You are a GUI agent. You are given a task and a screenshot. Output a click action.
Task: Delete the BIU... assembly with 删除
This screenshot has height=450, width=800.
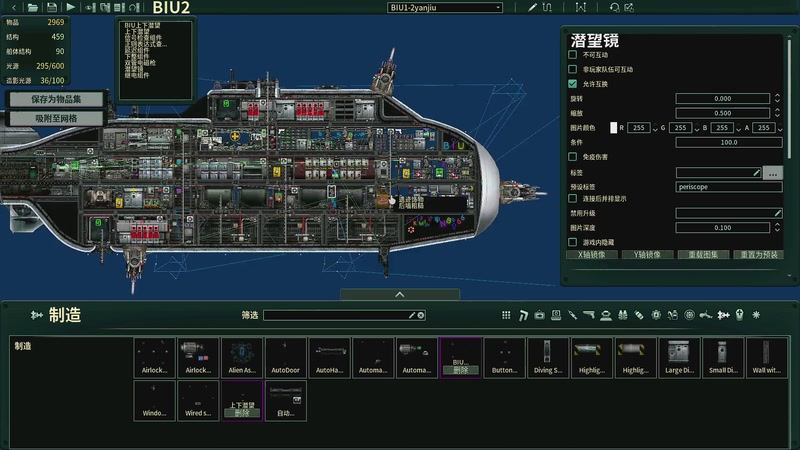point(460,370)
